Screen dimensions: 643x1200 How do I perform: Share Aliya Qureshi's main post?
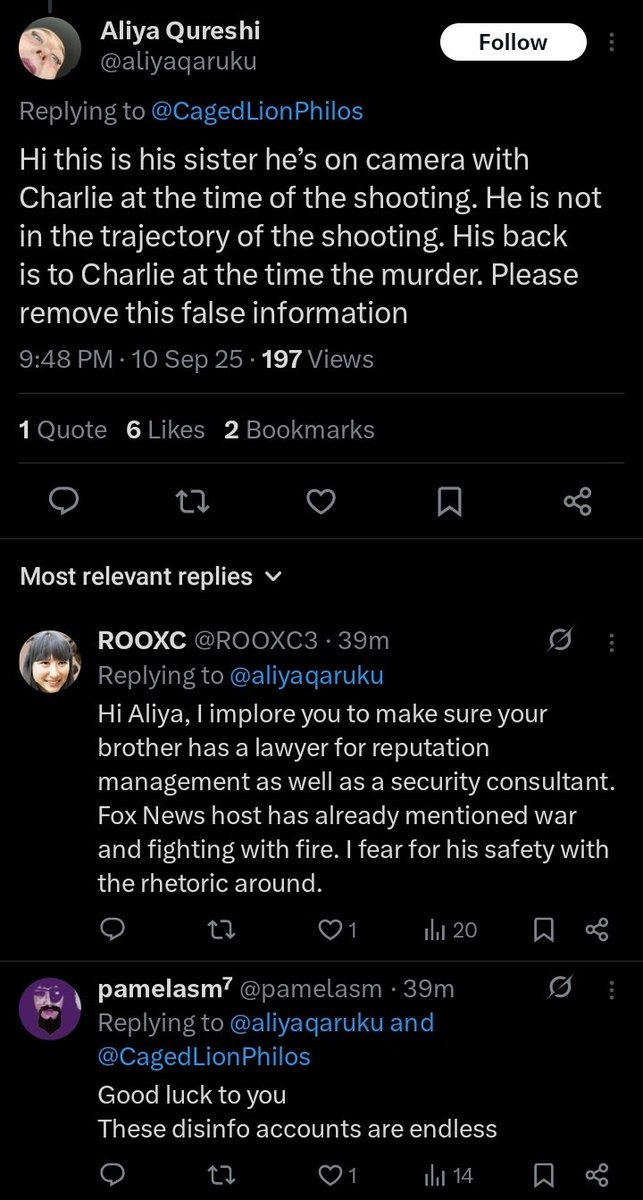coord(577,501)
